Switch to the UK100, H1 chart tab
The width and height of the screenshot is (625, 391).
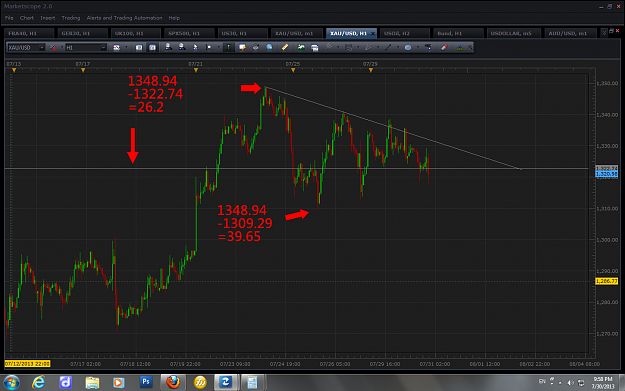click(136, 33)
